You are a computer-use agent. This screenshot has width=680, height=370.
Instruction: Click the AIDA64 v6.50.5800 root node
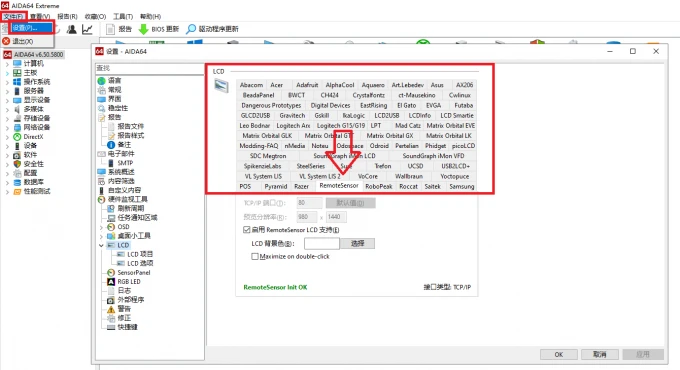(x=38, y=55)
